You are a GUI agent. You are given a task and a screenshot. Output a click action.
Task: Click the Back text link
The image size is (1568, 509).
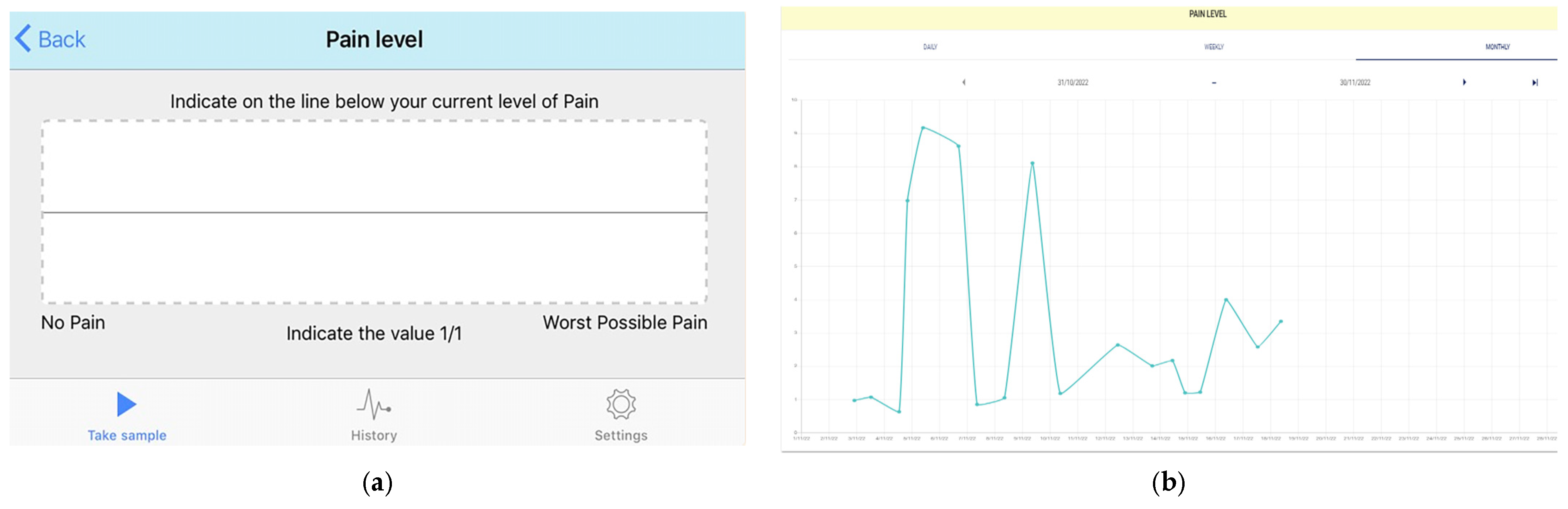(61, 40)
